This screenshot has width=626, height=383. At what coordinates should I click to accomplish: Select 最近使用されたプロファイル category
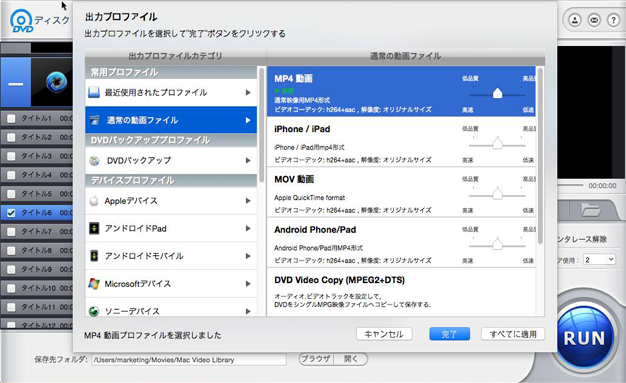[171, 93]
